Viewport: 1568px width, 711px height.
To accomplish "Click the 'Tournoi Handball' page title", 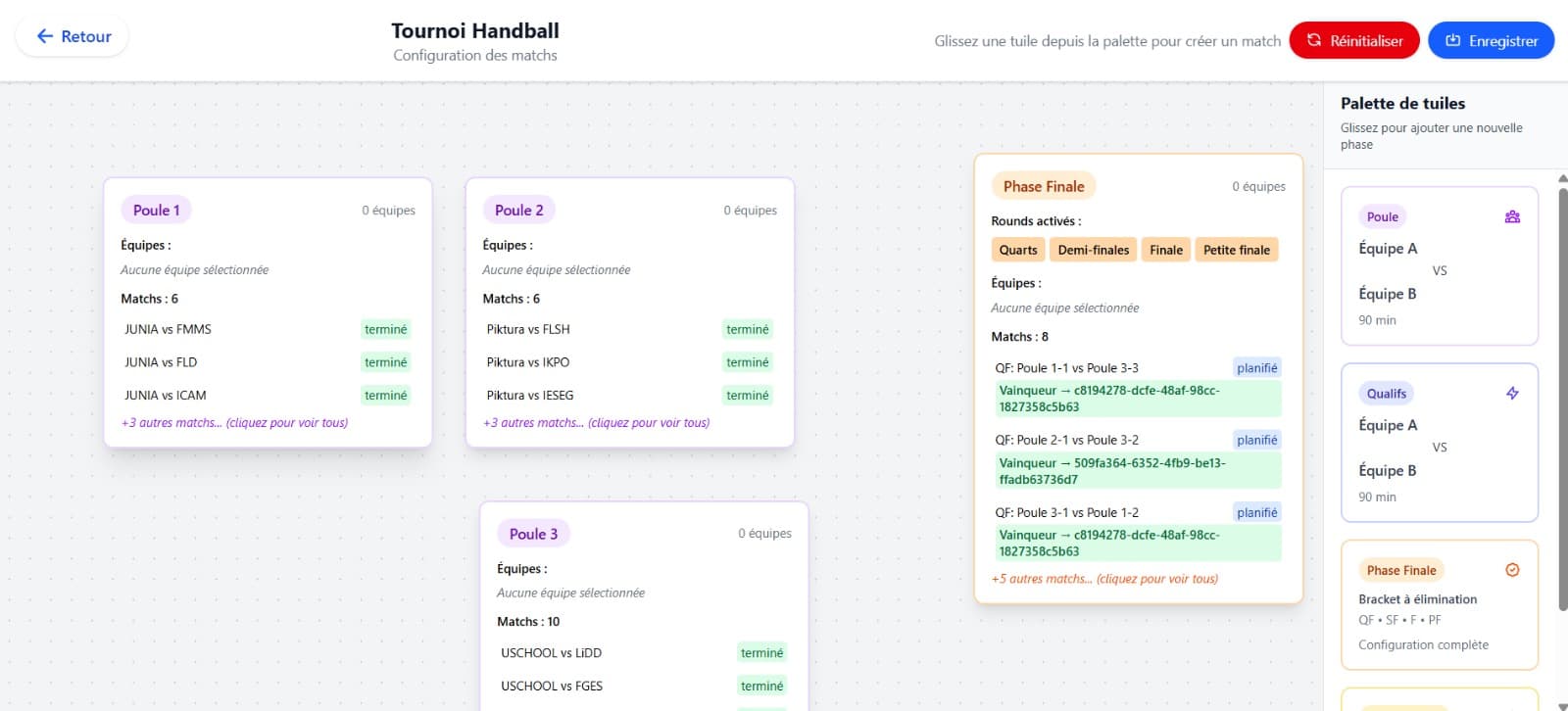I will click(475, 31).
